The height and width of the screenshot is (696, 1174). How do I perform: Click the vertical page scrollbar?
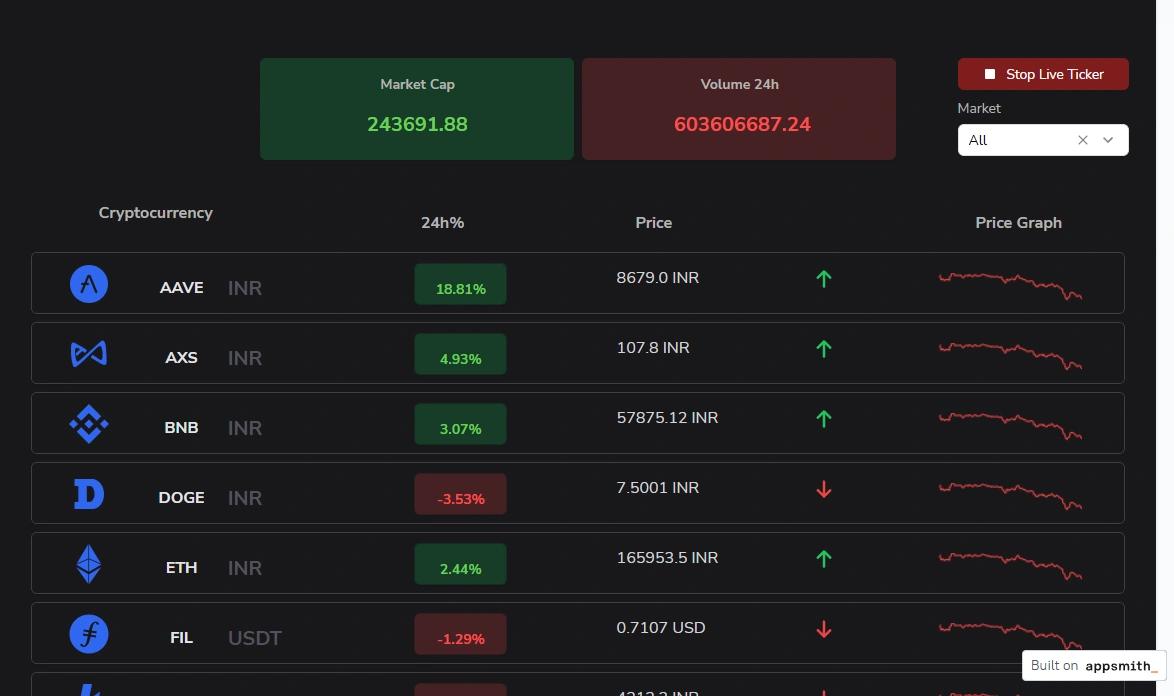tap(1164, 348)
